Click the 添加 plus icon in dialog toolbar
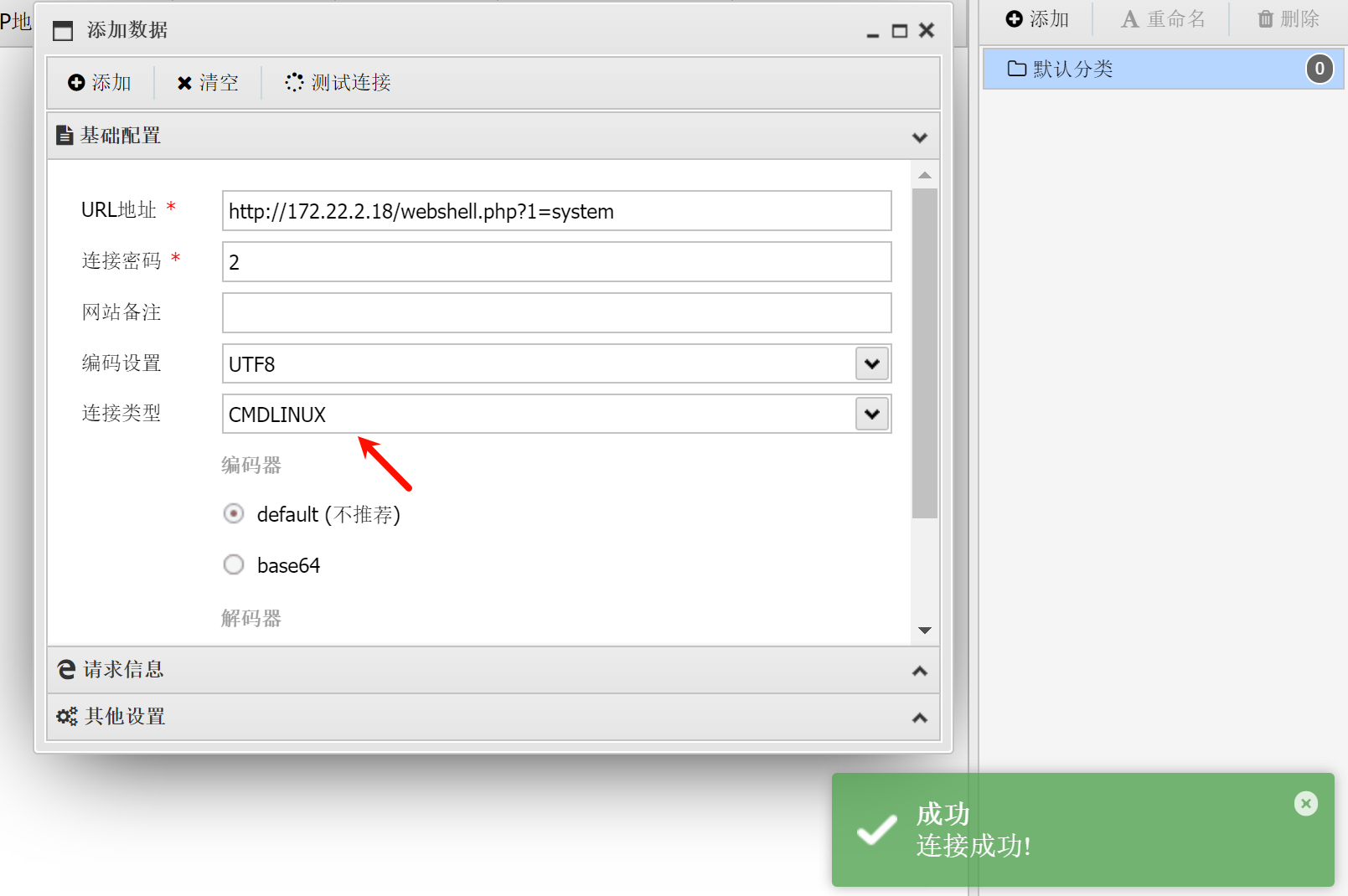The height and width of the screenshot is (896, 1348). click(x=76, y=82)
